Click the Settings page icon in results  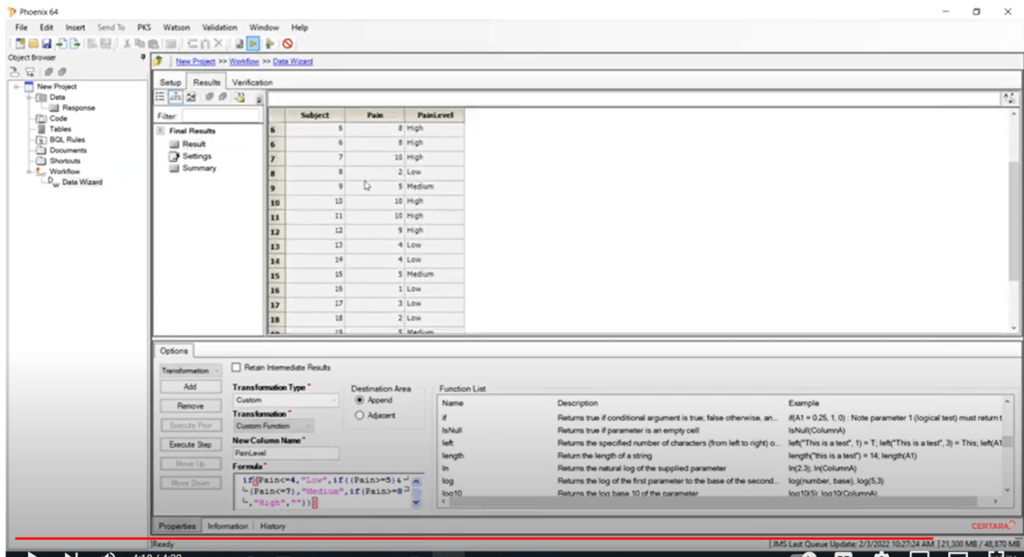click(174, 156)
